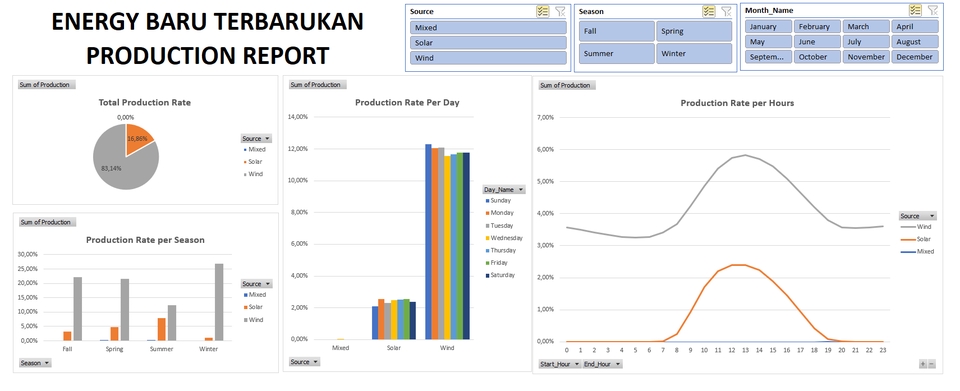This screenshot has width=960, height=391.
Task: Click Solar legend entry in hourly chart
Action: 917,239
